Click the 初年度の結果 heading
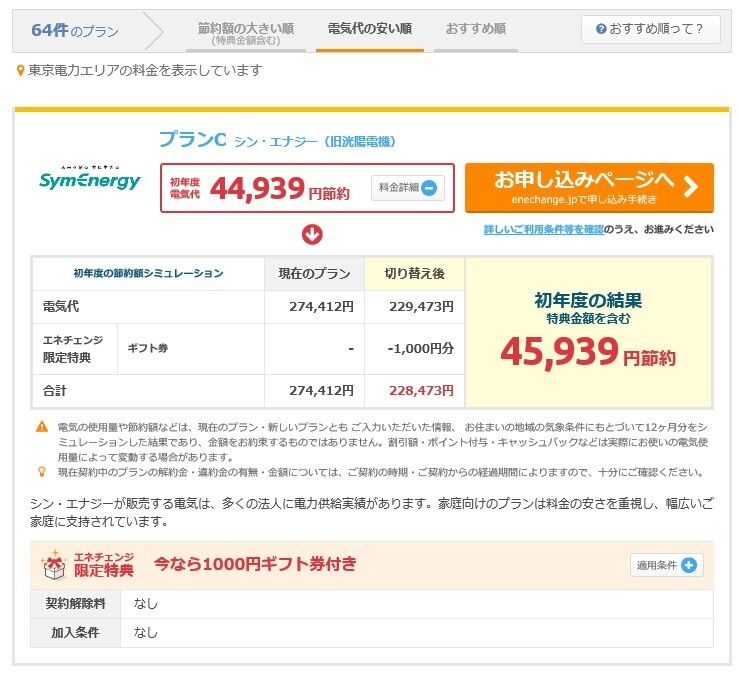Screen dimensions: 739x674 pos(588,300)
